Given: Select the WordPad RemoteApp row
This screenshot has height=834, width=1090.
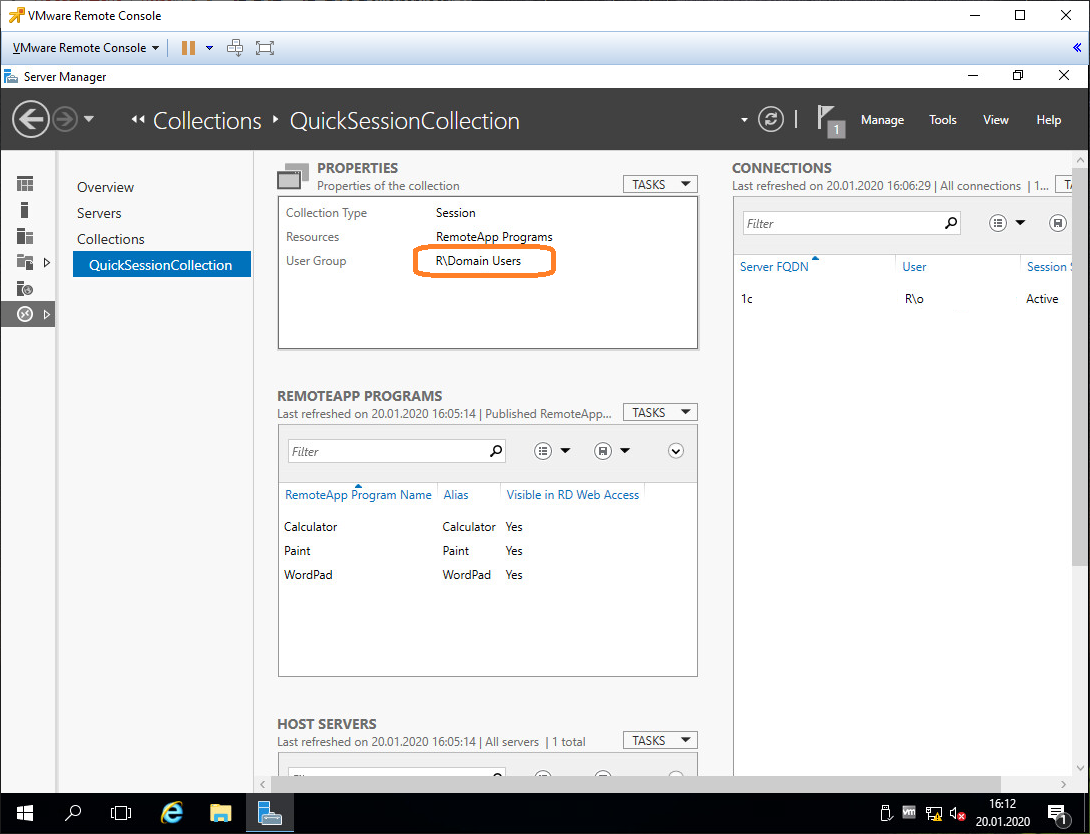Looking at the screenshot, I should click(x=487, y=575).
